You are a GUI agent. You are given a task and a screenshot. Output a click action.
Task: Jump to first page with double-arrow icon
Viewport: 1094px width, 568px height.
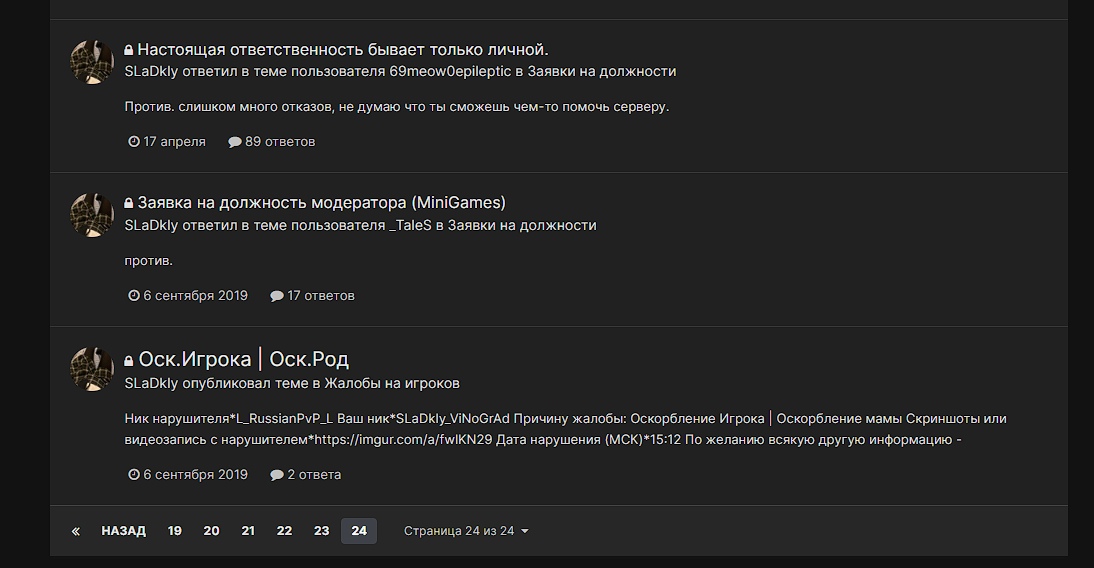coord(75,531)
